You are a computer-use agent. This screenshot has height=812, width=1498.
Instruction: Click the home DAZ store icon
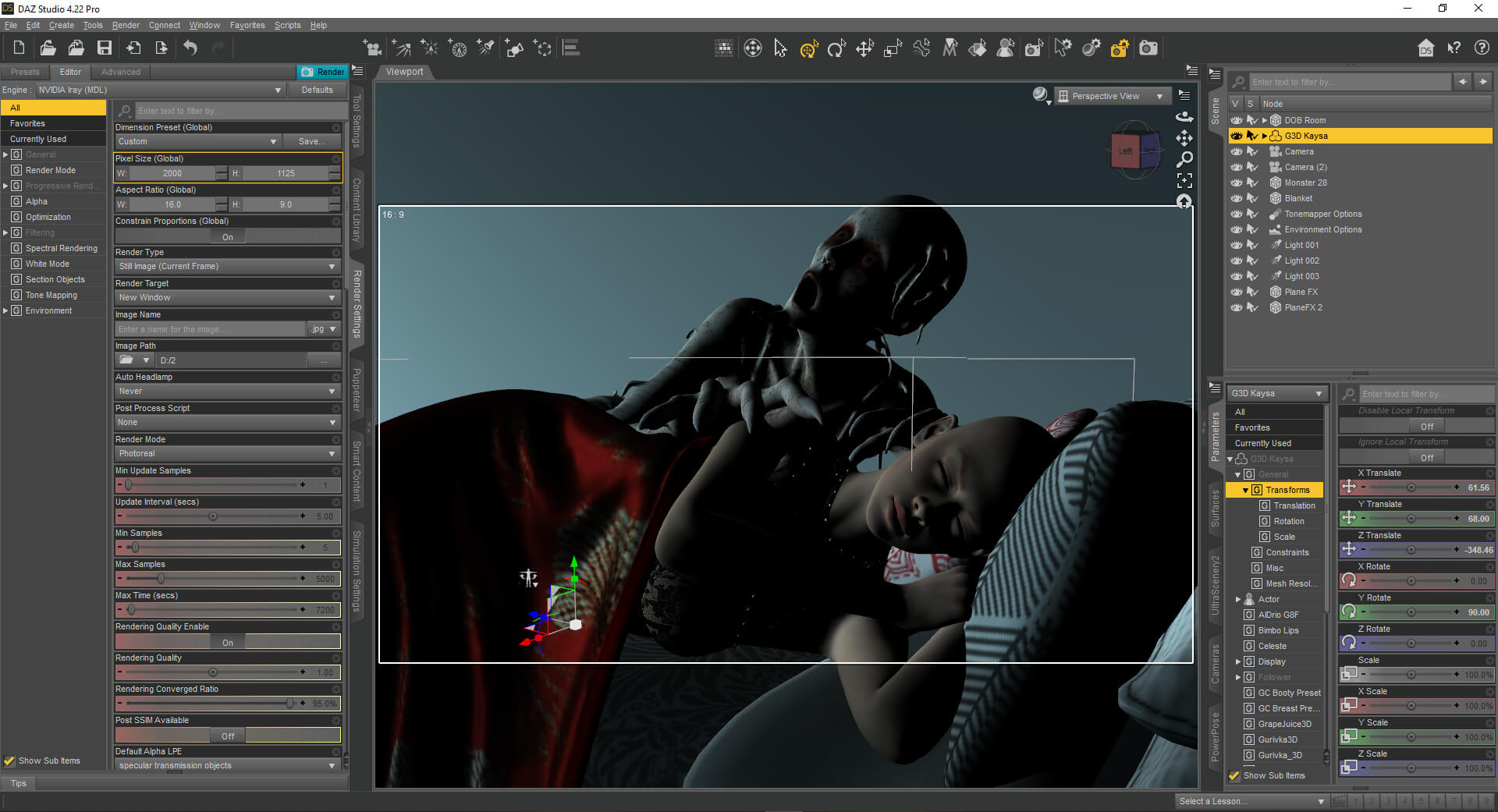click(x=1425, y=48)
